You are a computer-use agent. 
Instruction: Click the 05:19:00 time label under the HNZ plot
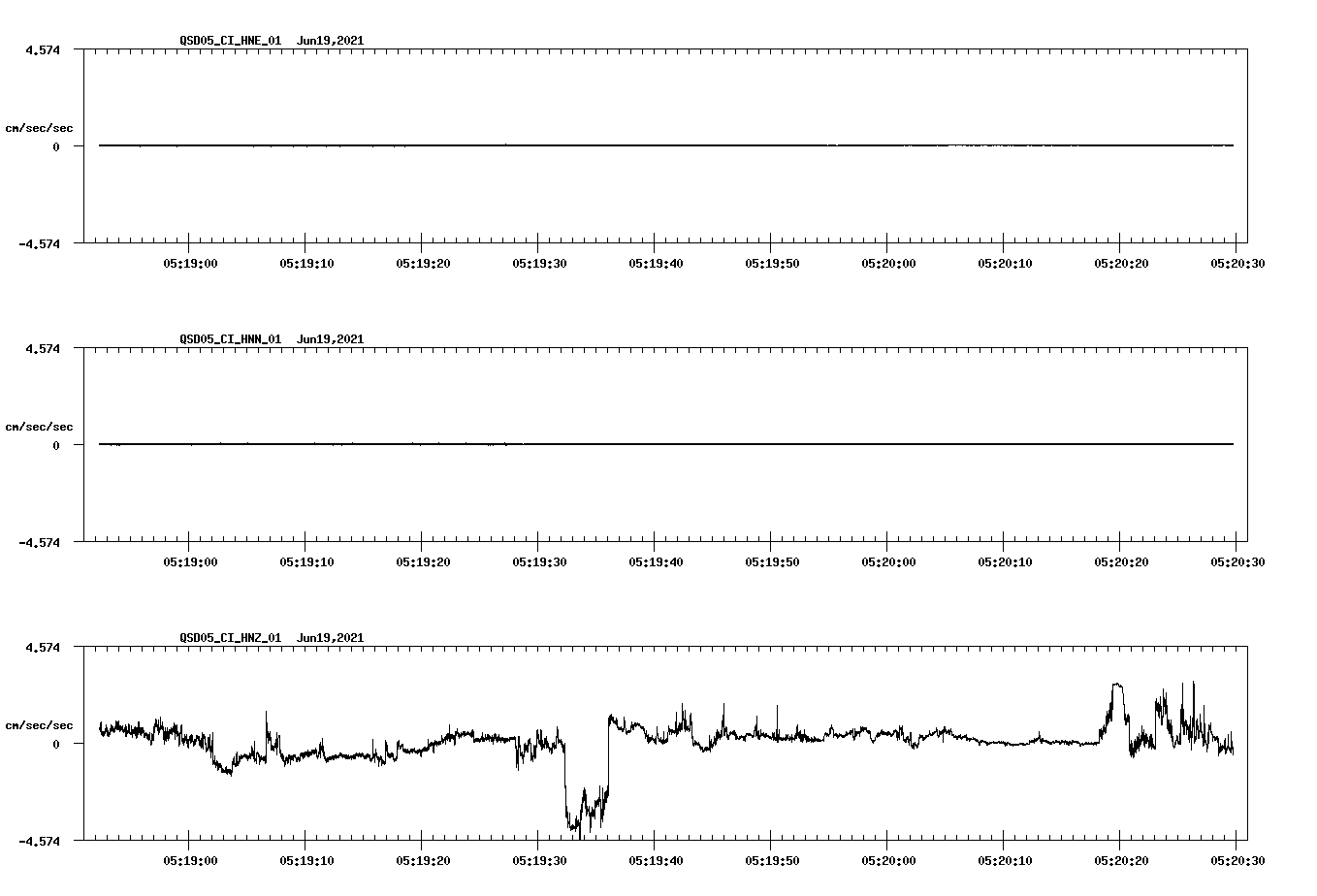point(190,861)
